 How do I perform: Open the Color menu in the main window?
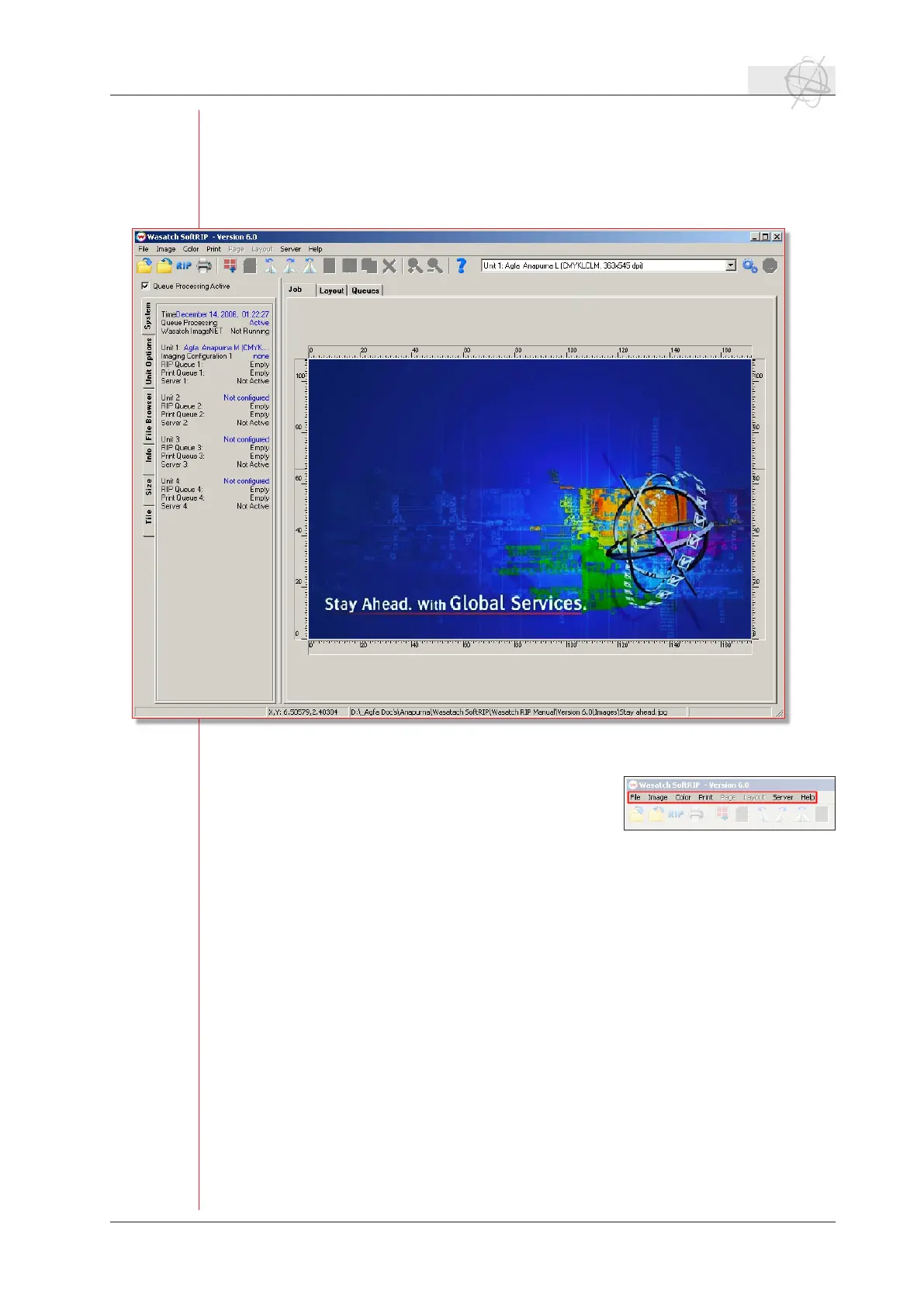pyautogui.click(x=191, y=249)
